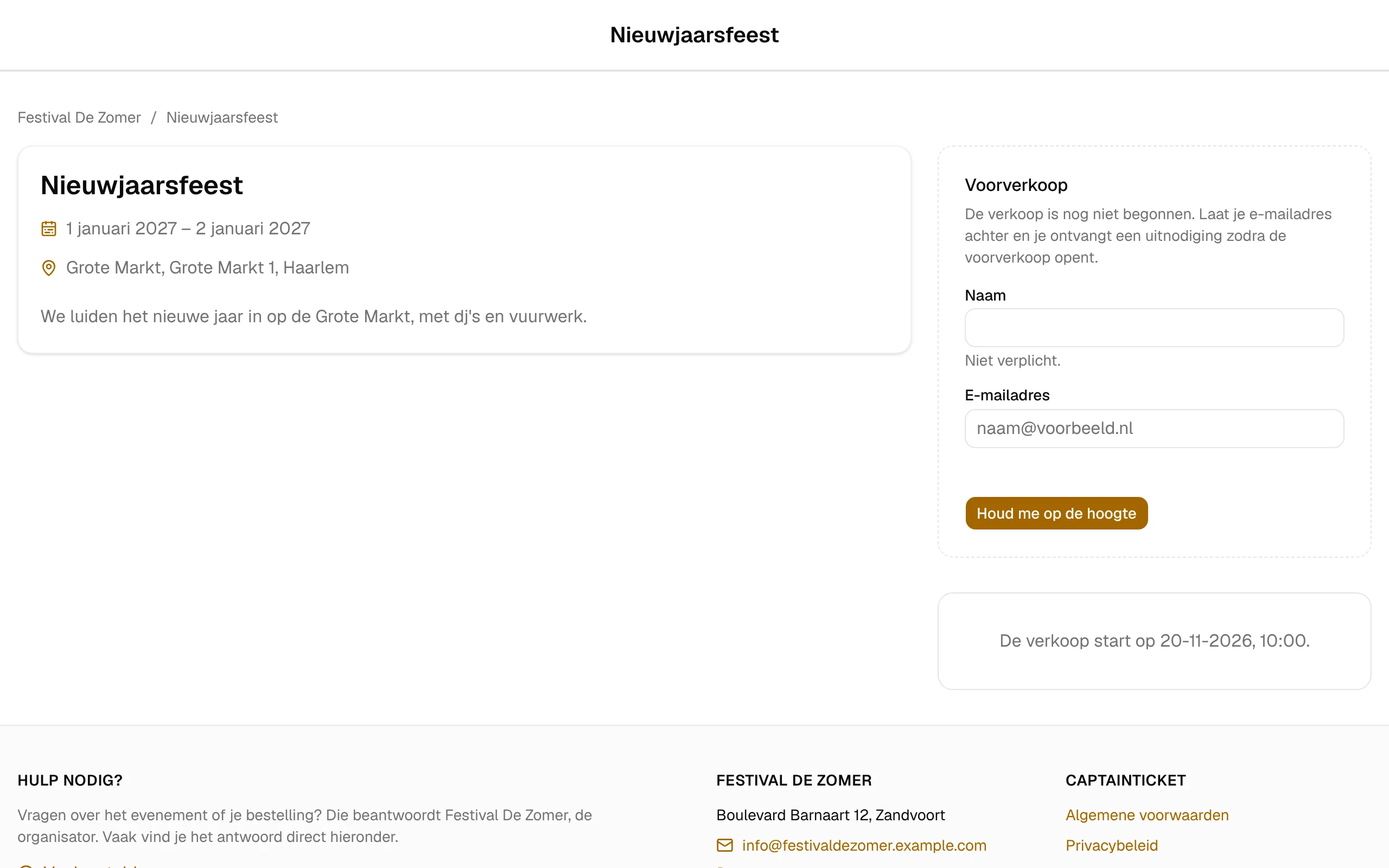
Task: Open the Privacybeleid link
Action: click(x=1112, y=845)
